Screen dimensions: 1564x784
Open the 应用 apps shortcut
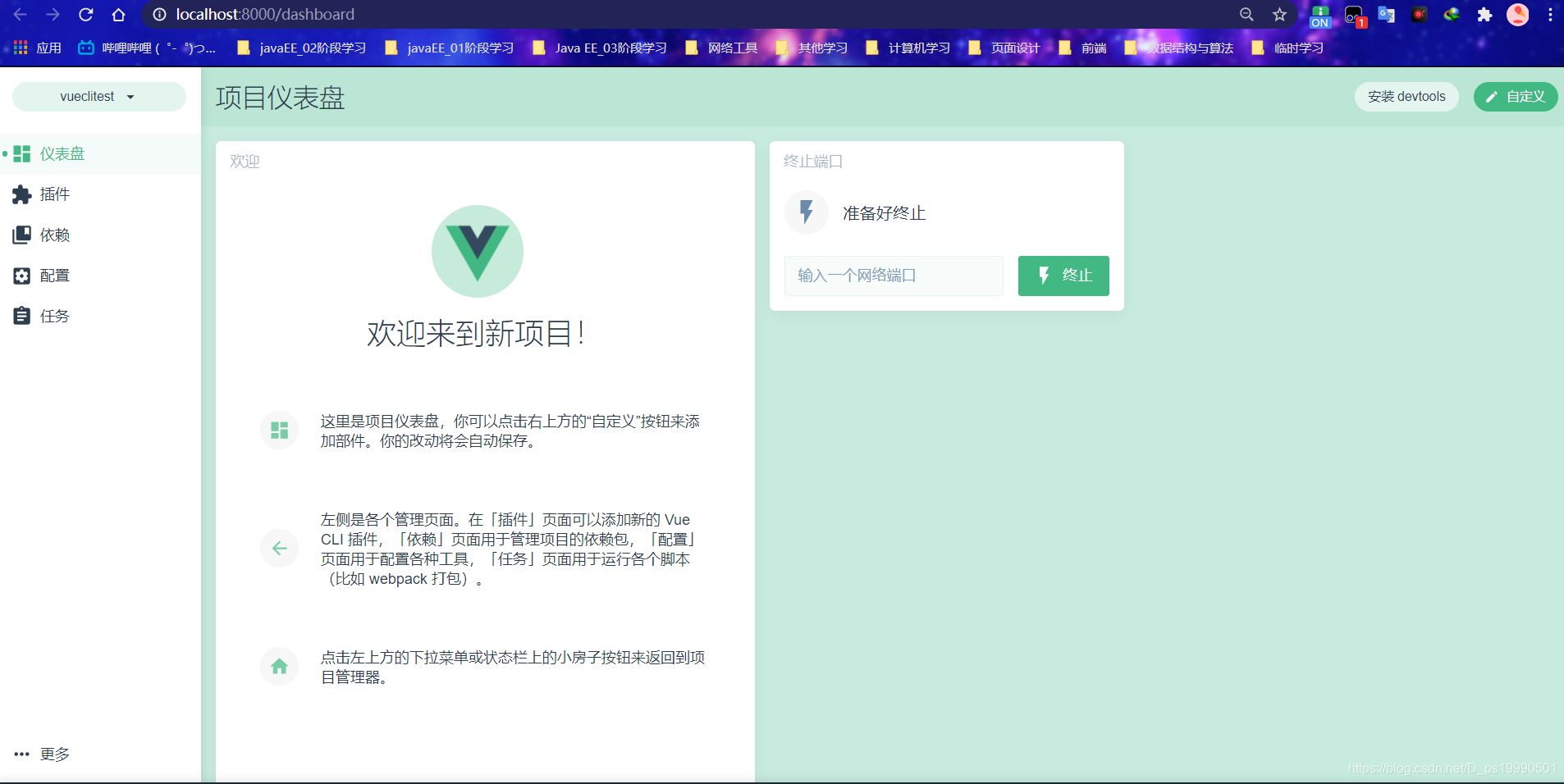tap(38, 48)
